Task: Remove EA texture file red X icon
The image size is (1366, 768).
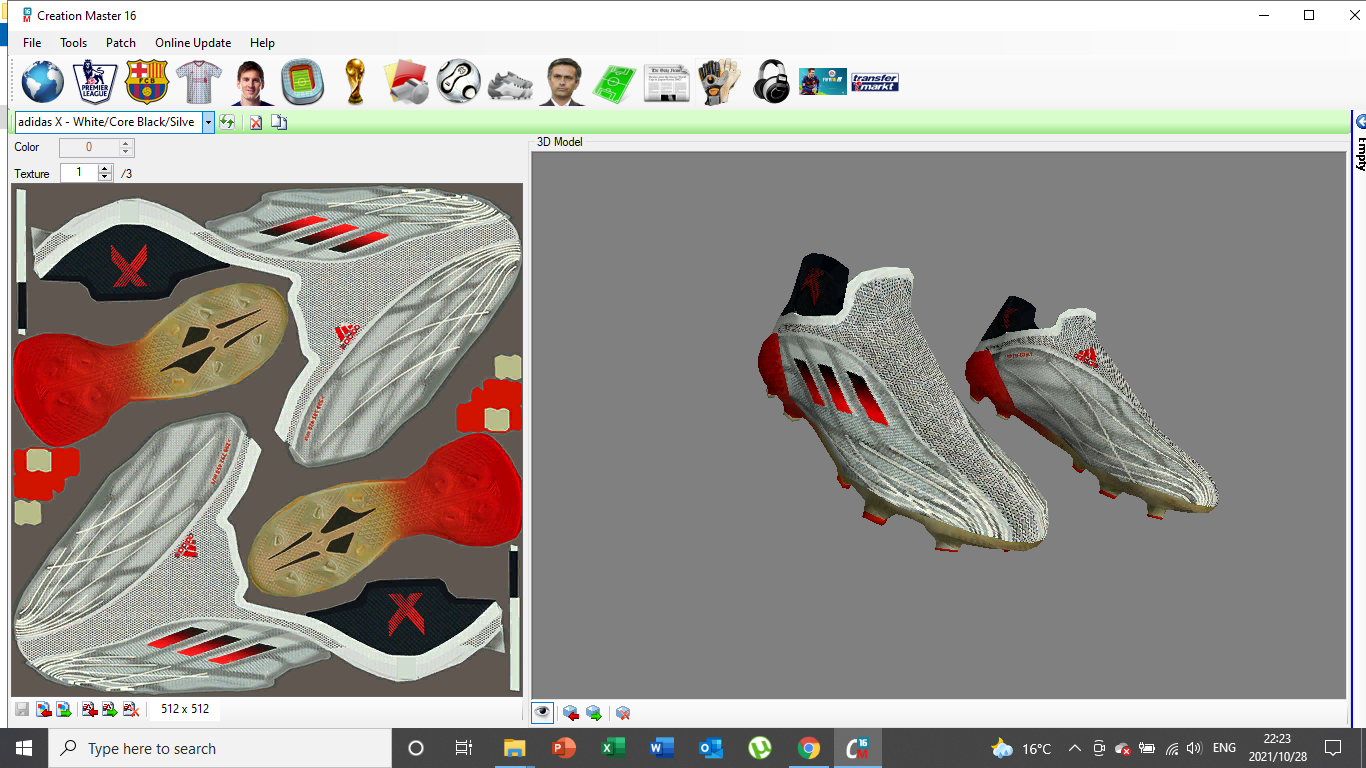Action: point(130,710)
